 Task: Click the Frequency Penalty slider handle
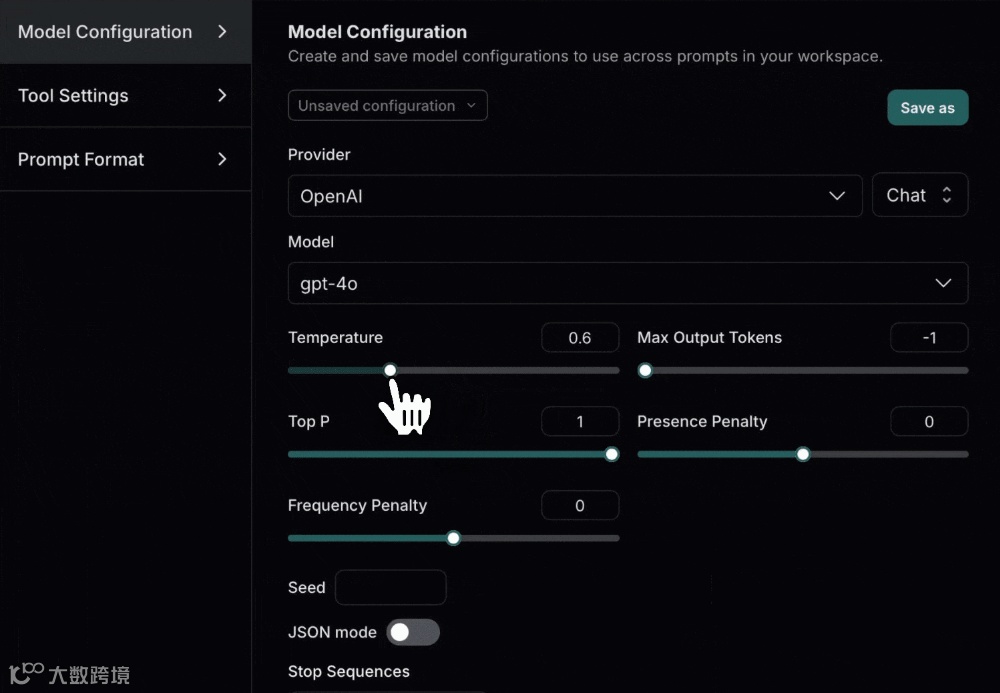[x=453, y=538]
